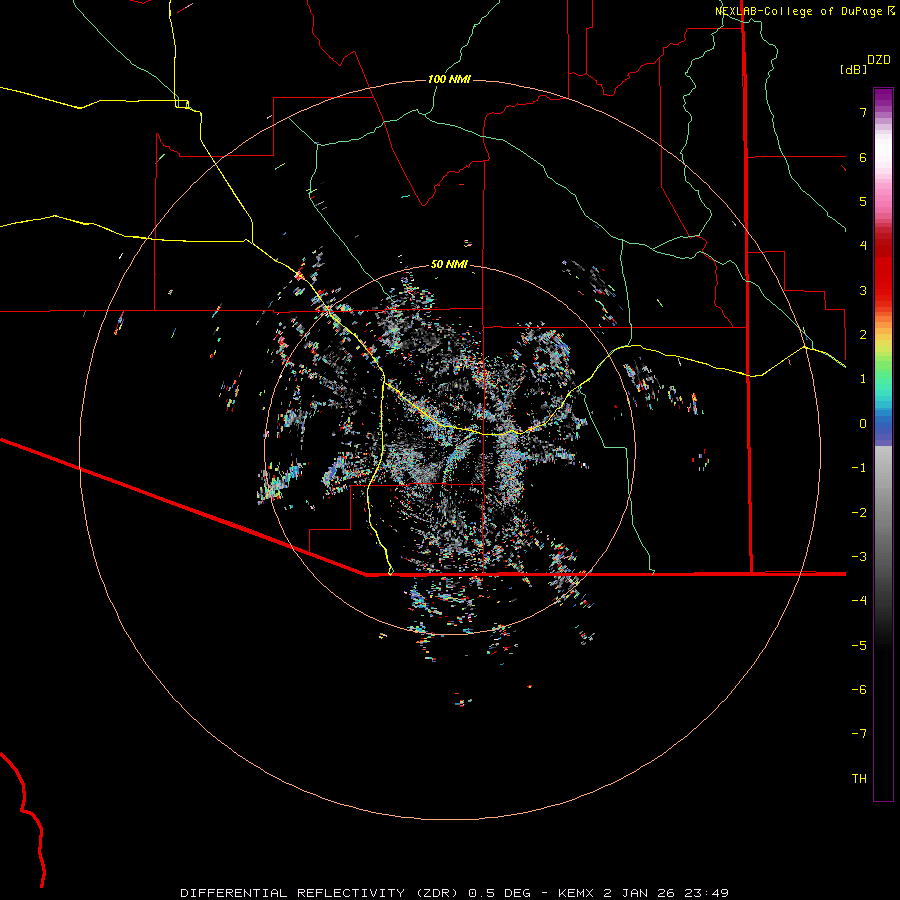Click the -2 value on color scale
This screenshot has width=900, height=900.
[x=859, y=513]
